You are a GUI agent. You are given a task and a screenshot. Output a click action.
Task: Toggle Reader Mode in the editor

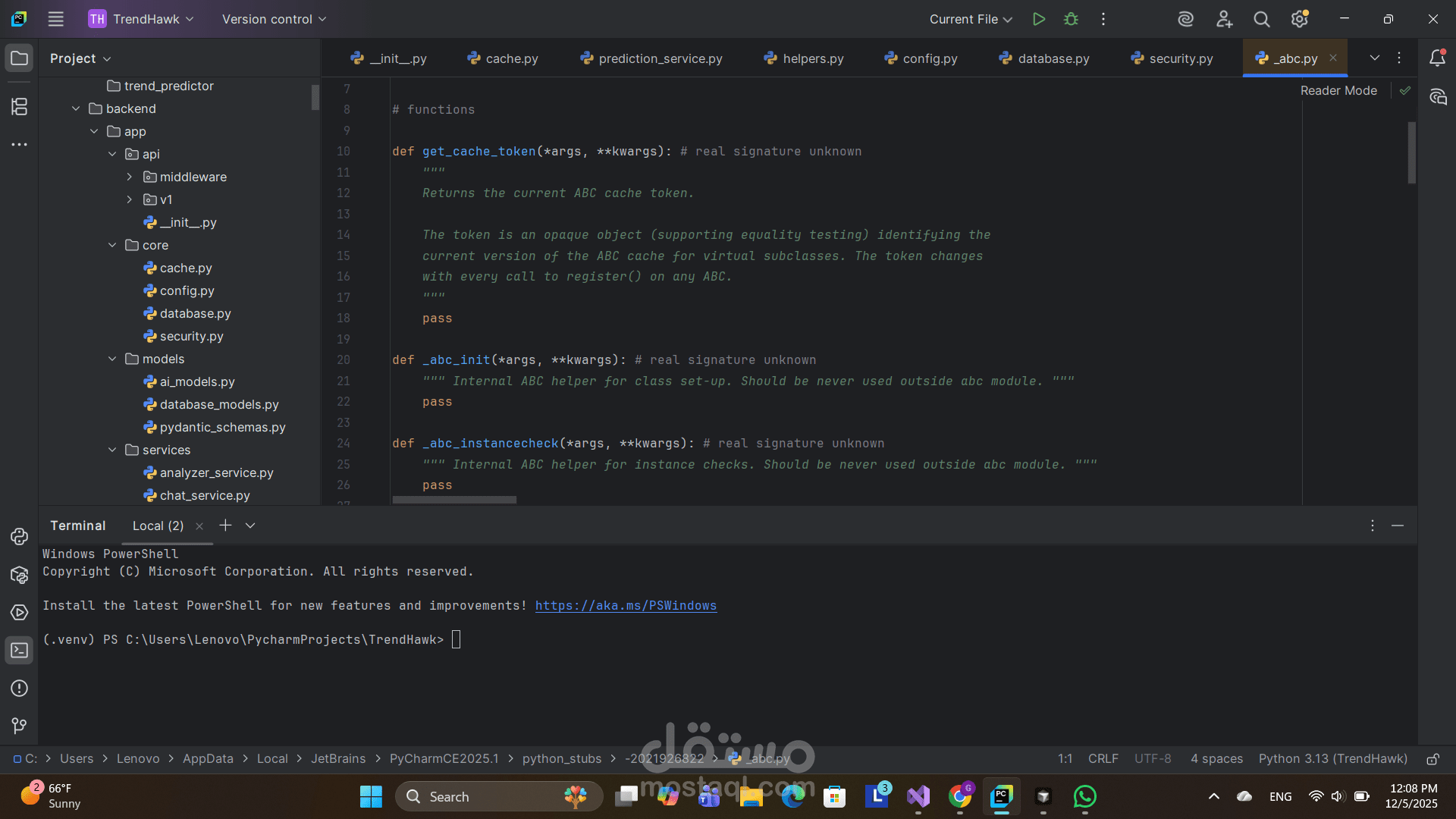click(x=1338, y=90)
